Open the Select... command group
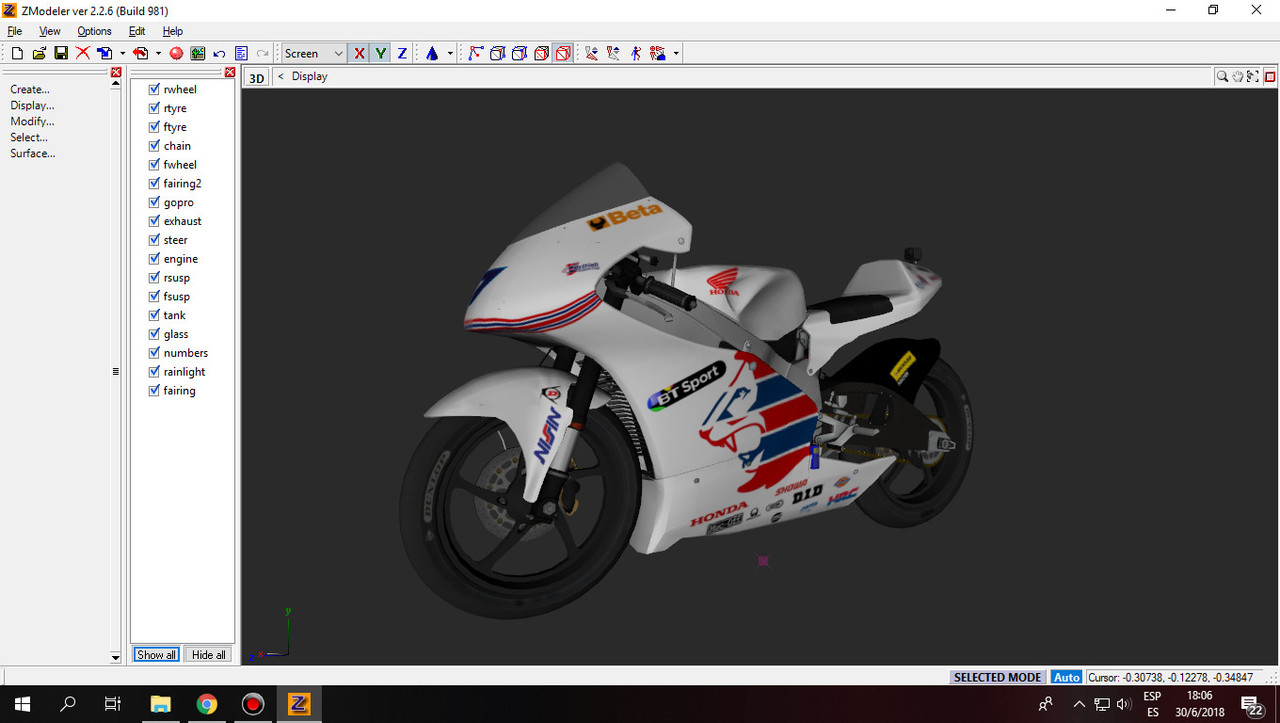The image size is (1280, 723). (x=29, y=137)
